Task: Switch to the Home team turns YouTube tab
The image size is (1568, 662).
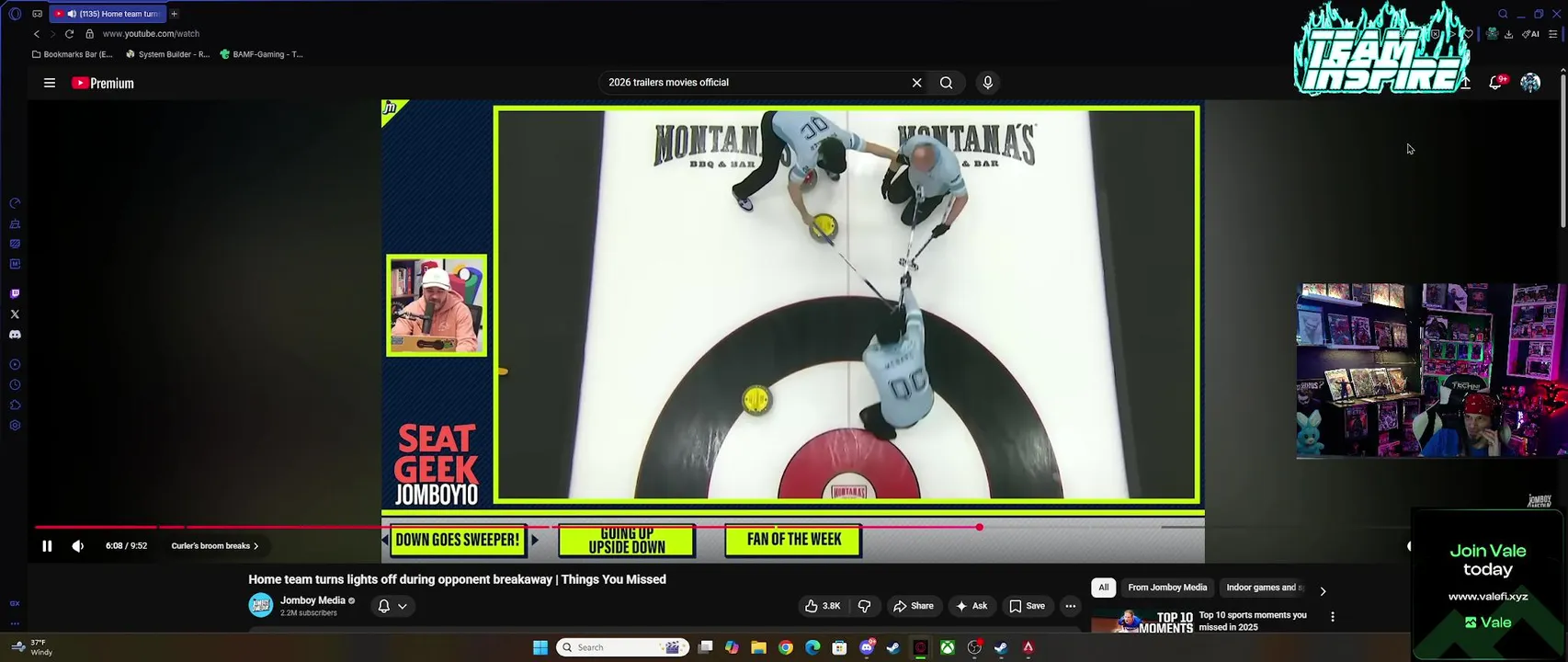Action: click(x=108, y=14)
